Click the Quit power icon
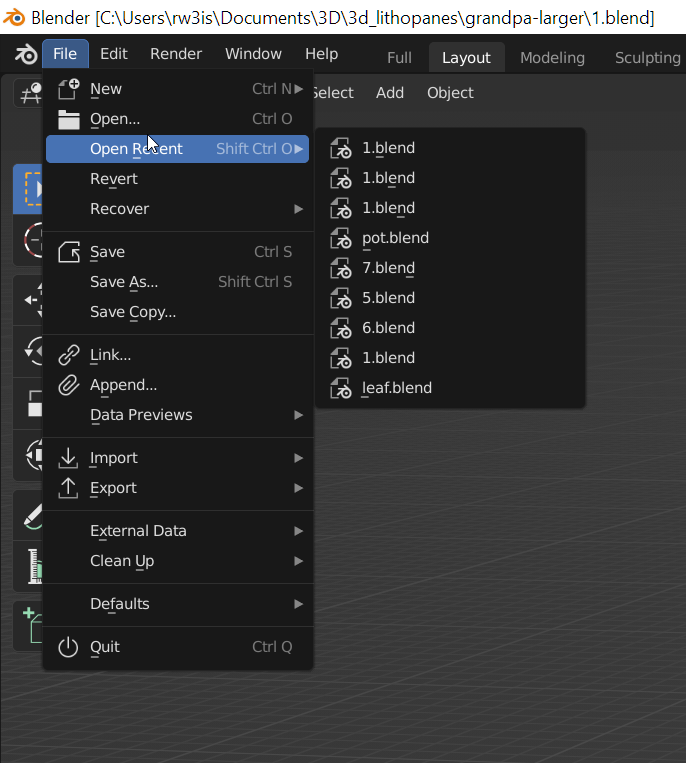This screenshot has height=763, width=686. [x=68, y=647]
